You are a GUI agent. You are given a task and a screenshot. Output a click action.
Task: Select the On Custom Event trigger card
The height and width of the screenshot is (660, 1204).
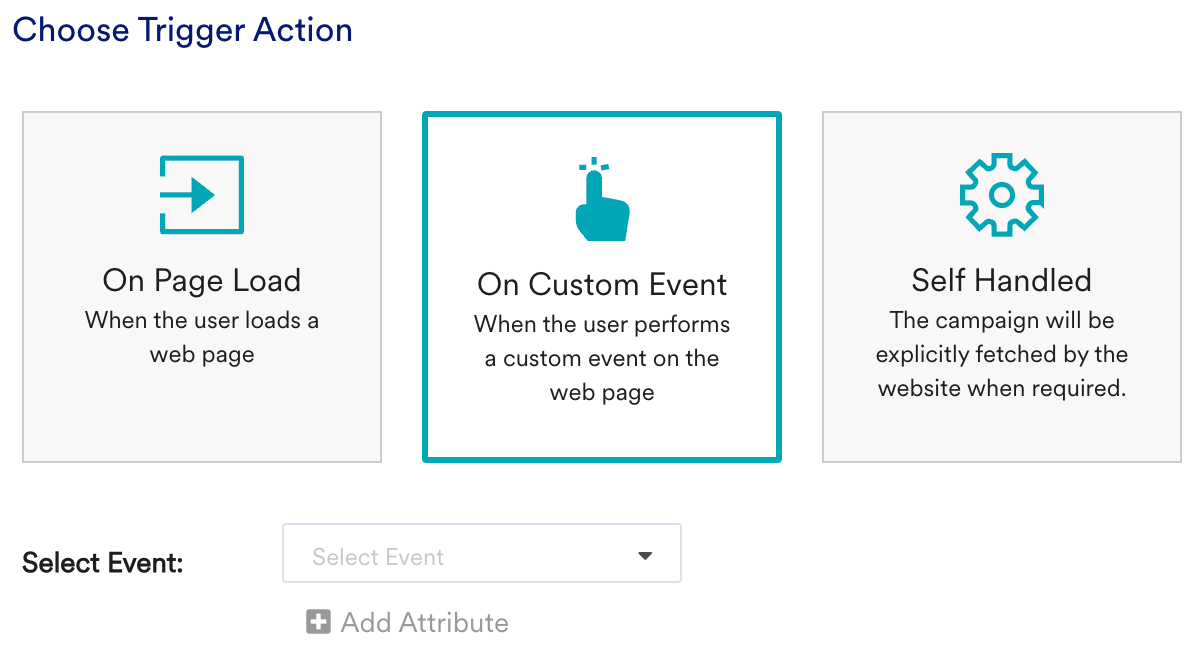point(601,286)
